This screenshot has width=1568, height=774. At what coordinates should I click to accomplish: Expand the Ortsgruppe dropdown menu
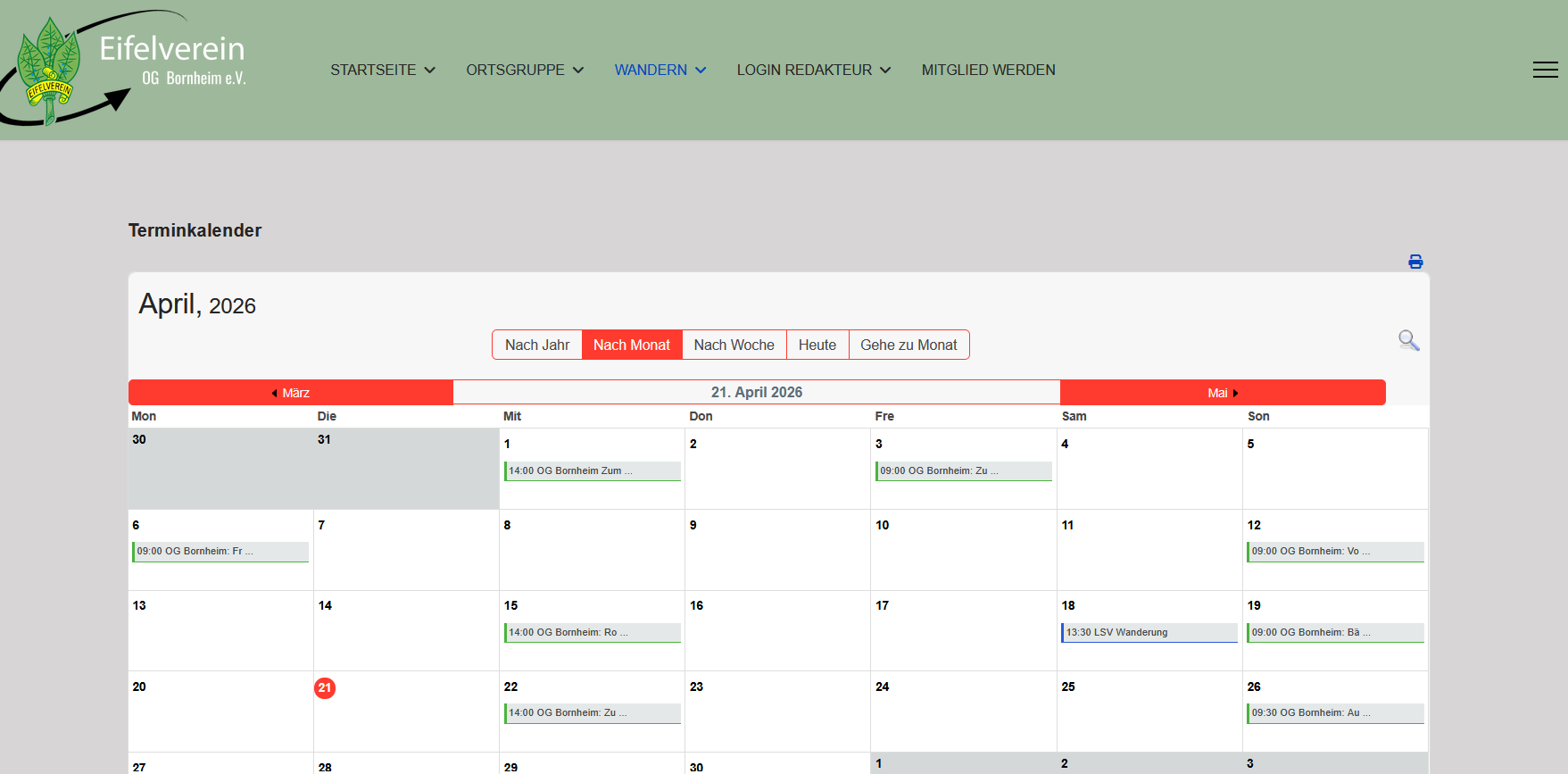524,70
